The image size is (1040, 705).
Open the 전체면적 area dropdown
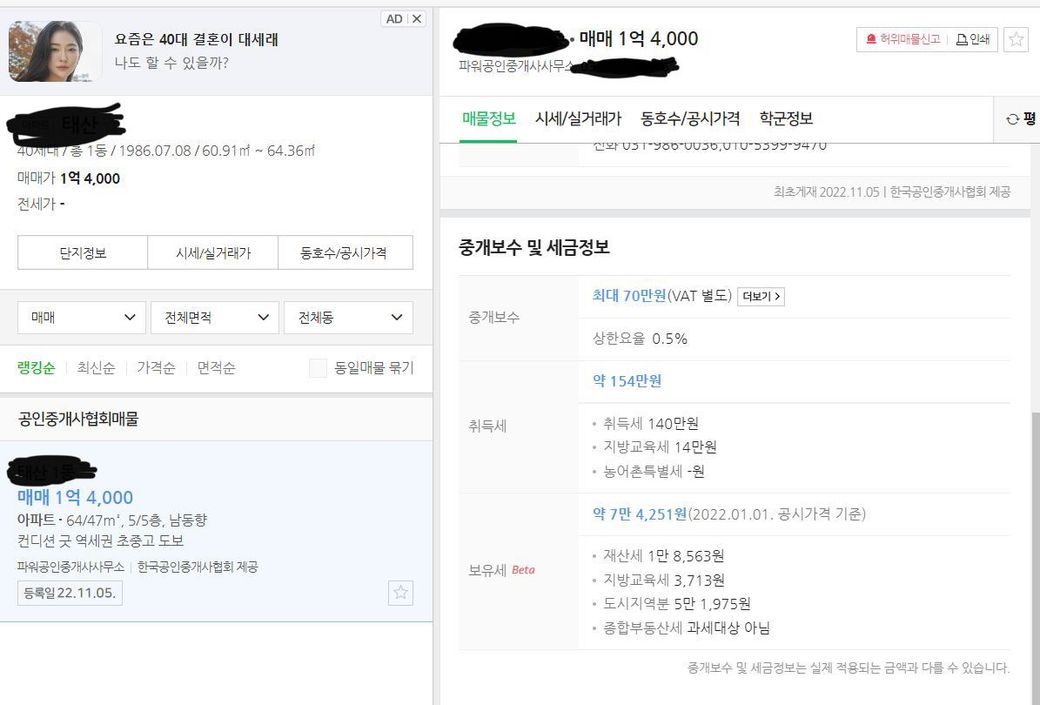(x=214, y=317)
